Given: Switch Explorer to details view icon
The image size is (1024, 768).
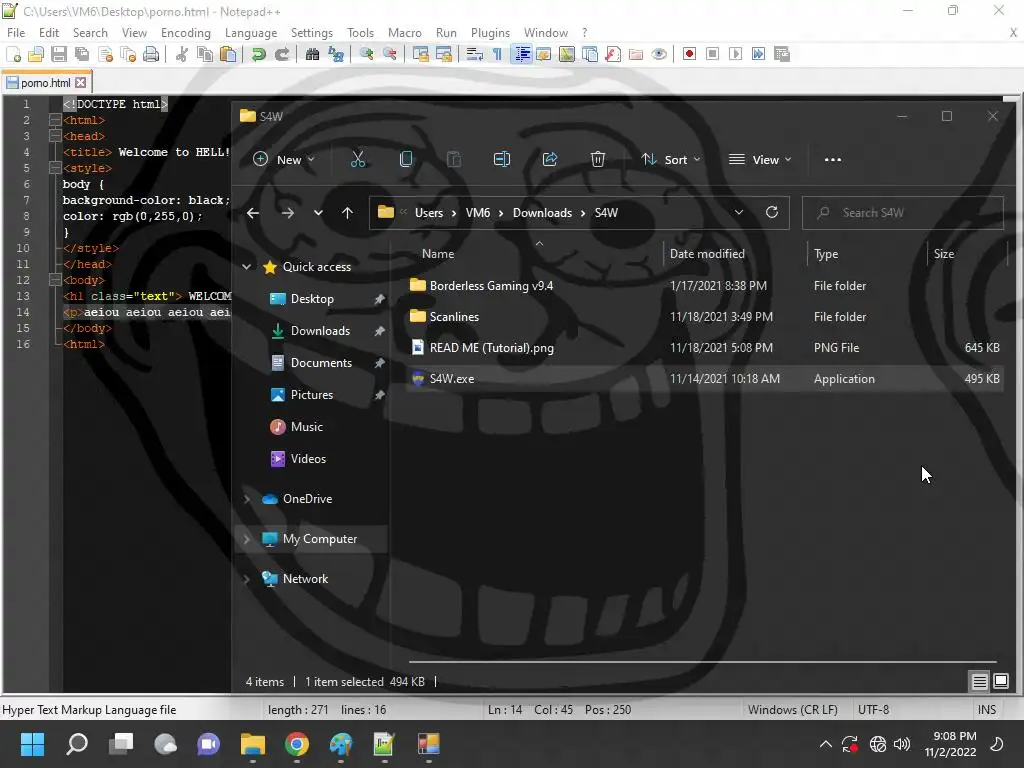Looking at the screenshot, I should pyautogui.click(x=980, y=682).
